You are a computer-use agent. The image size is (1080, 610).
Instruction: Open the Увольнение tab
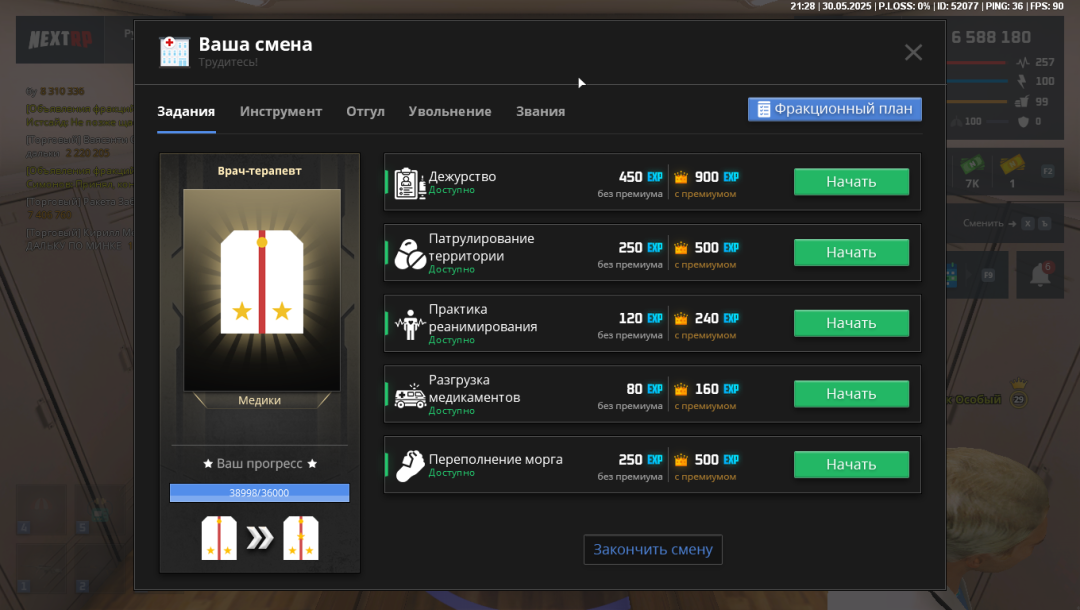tap(450, 111)
